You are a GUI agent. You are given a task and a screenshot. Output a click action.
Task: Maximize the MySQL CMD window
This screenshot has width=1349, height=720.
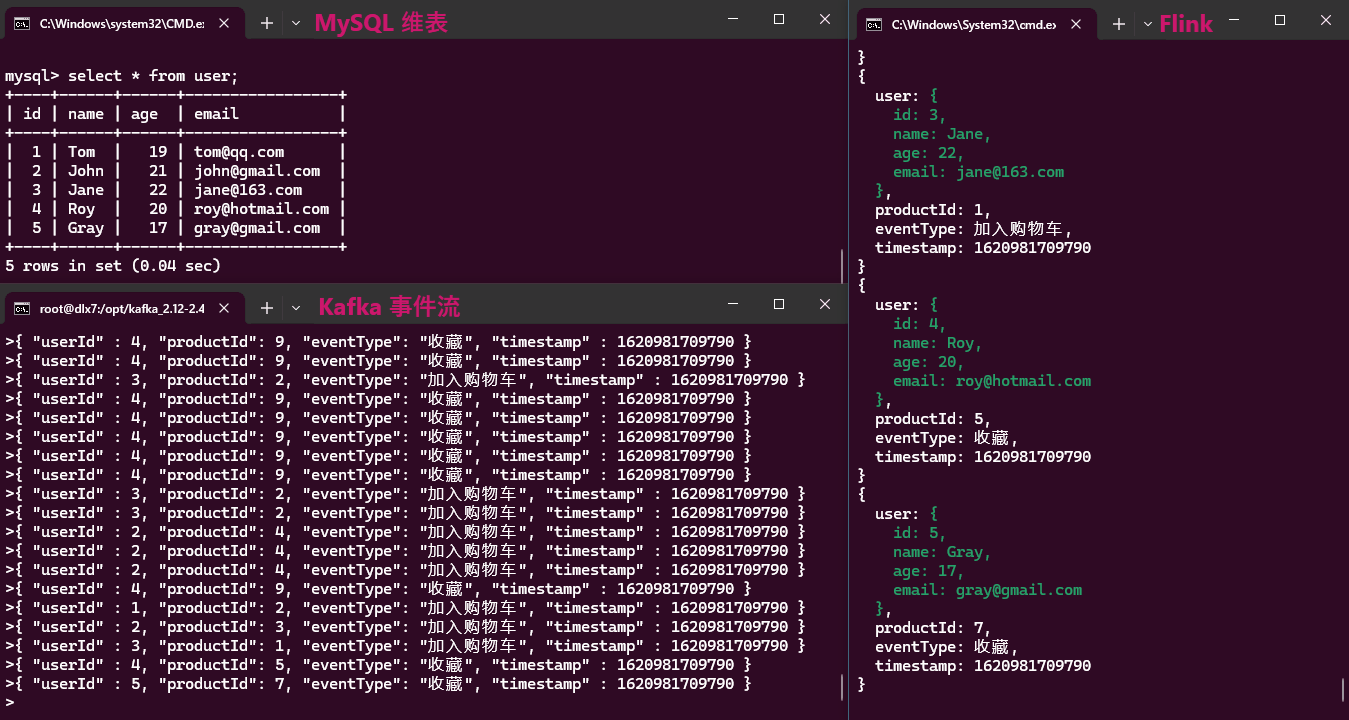click(779, 19)
